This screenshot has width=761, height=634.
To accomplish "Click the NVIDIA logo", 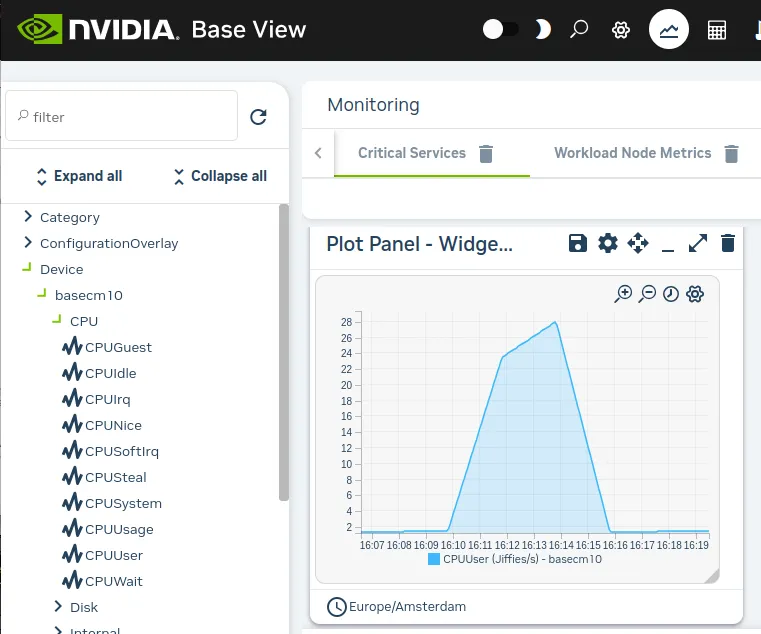I will tap(98, 29).
